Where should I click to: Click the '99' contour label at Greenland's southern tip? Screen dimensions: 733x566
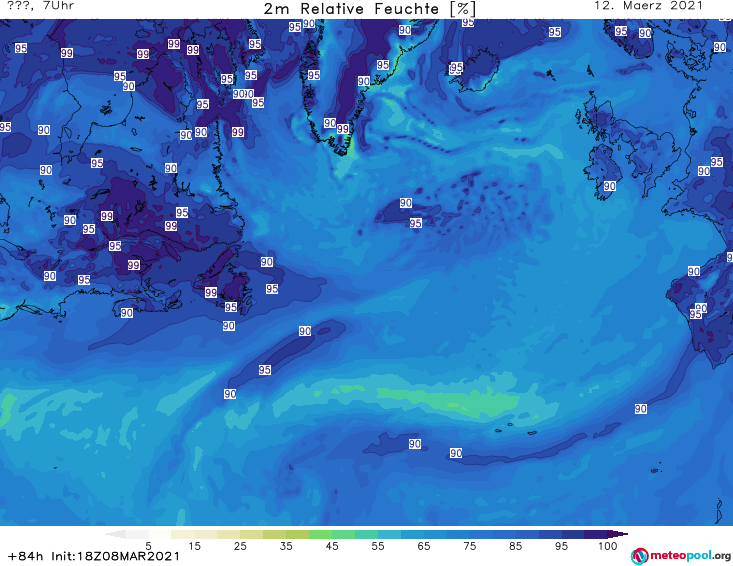pos(343,129)
